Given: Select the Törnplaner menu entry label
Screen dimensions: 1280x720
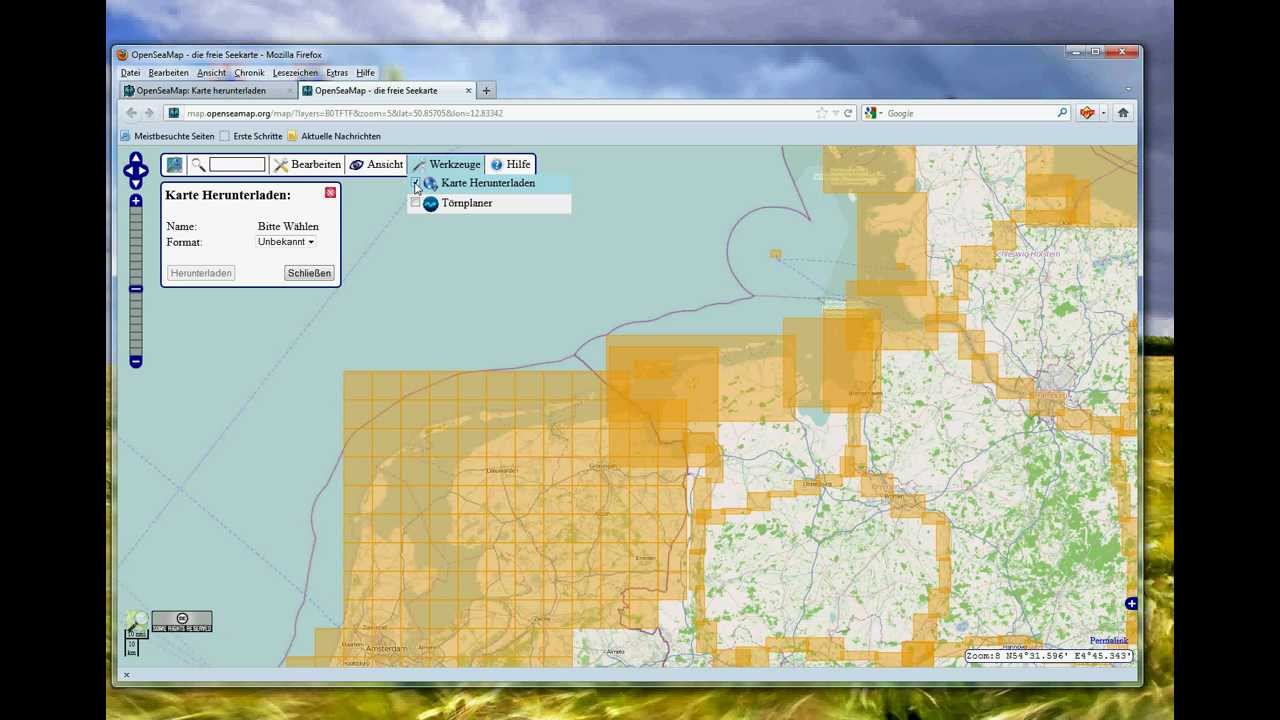Looking at the screenshot, I should pos(467,203).
